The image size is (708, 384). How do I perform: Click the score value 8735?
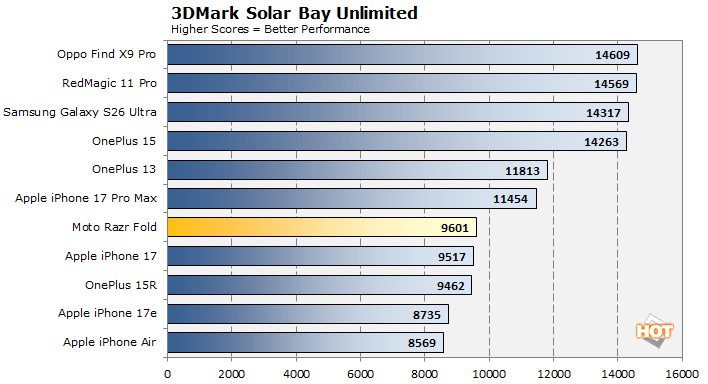coord(427,315)
